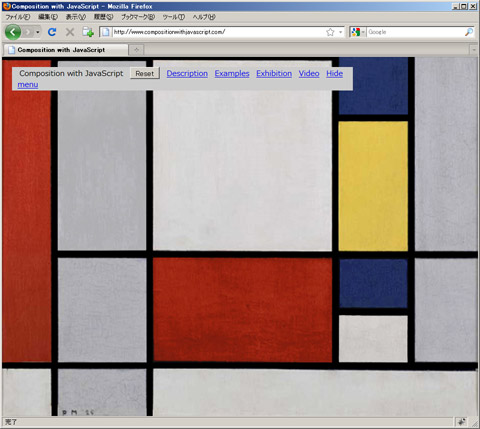The width and height of the screenshot is (480, 429).
Task: Click the greyed-out Forward navigation arrow
Action: tap(28, 32)
